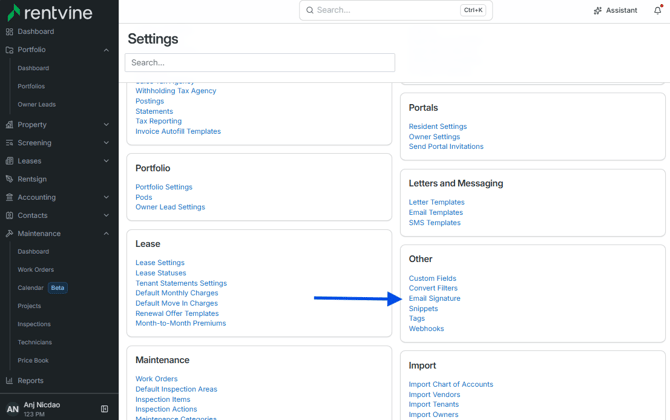Open Tenant Statements Settings link
Image resolution: width=670 pixels, height=420 pixels.
tap(181, 283)
